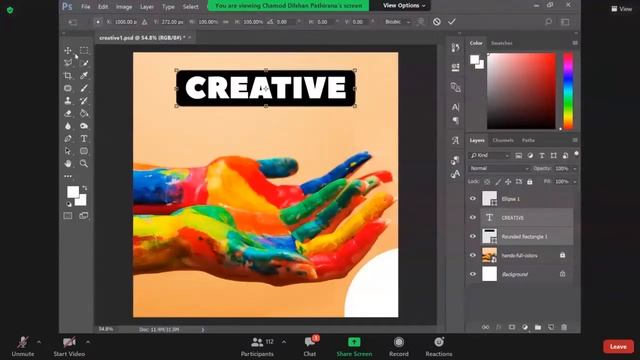
Task: Select the Brush tool
Action: [x=84, y=88]
